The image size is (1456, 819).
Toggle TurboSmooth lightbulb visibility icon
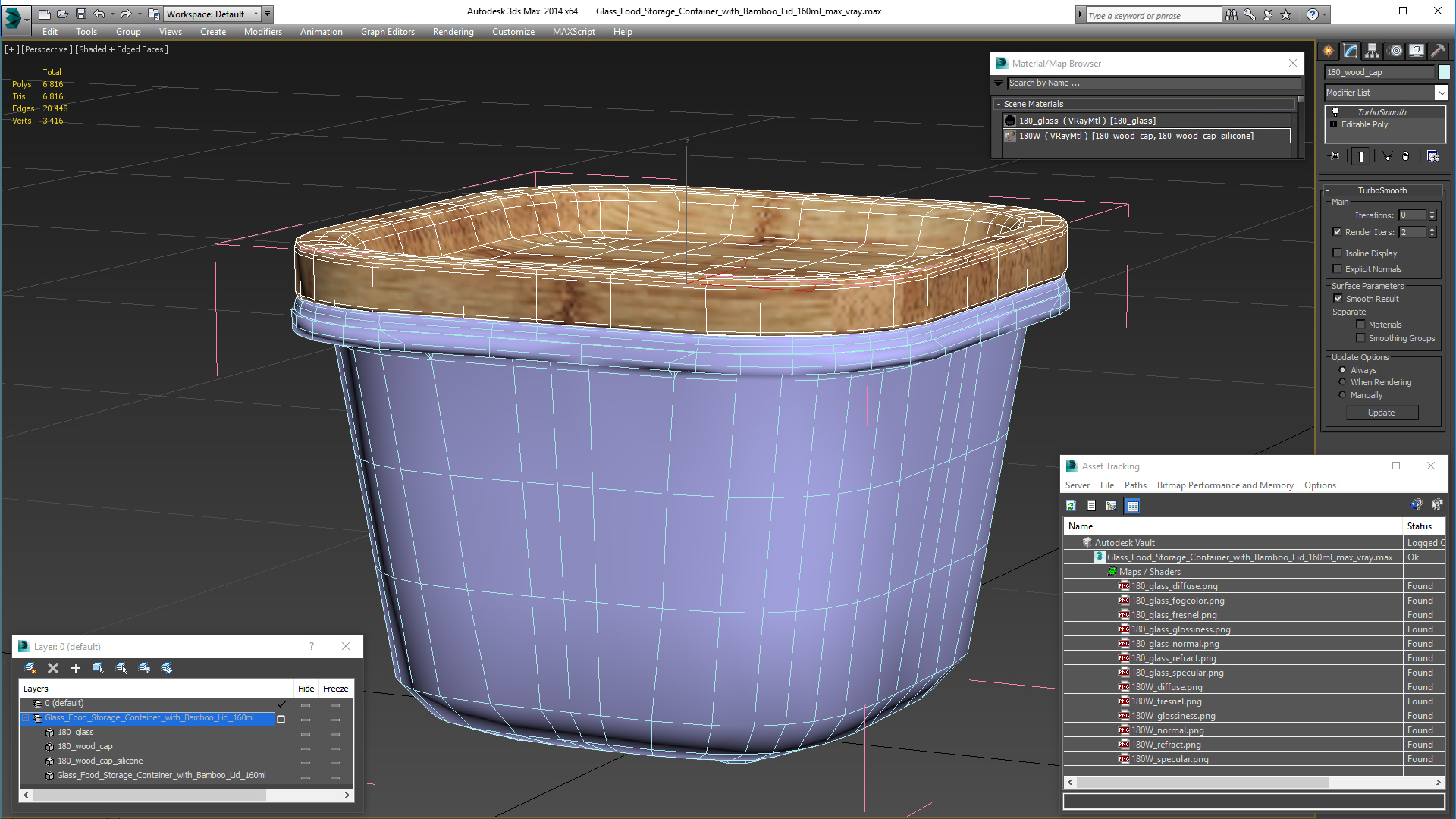pyautogui.click(x=1335, y=112)
